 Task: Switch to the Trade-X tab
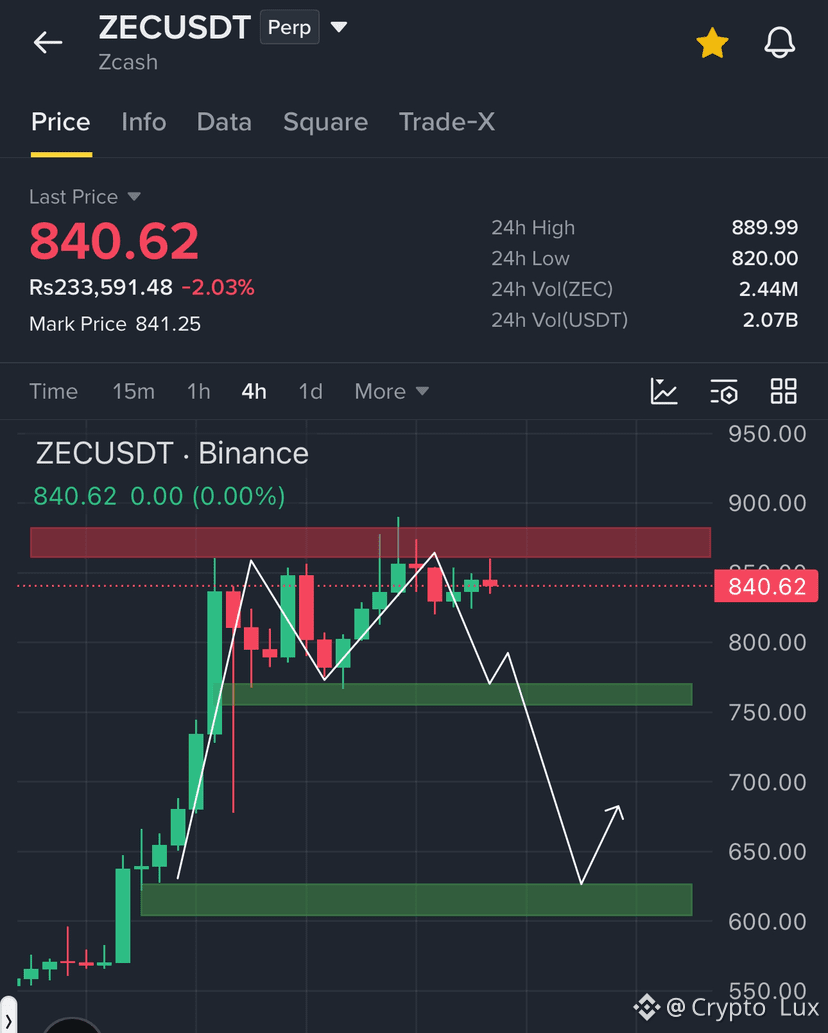click(447, 123)
